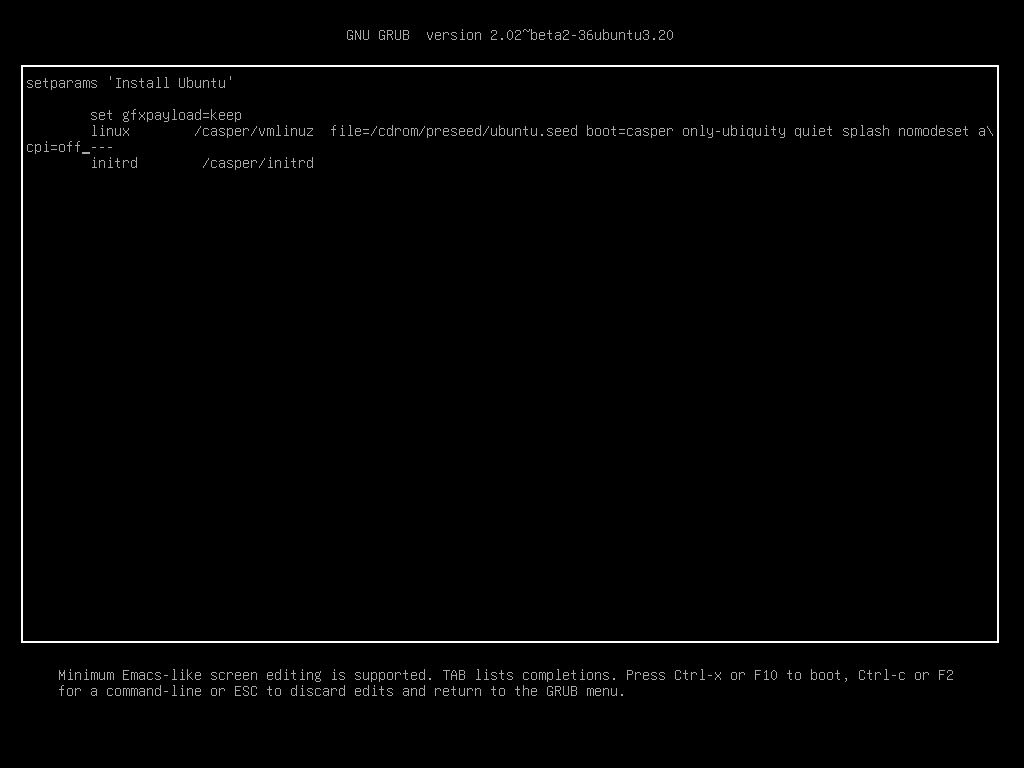This screenshot has width=1024, height=768.
Task: Click the /casper/initrd path
Action: point(258,163)
